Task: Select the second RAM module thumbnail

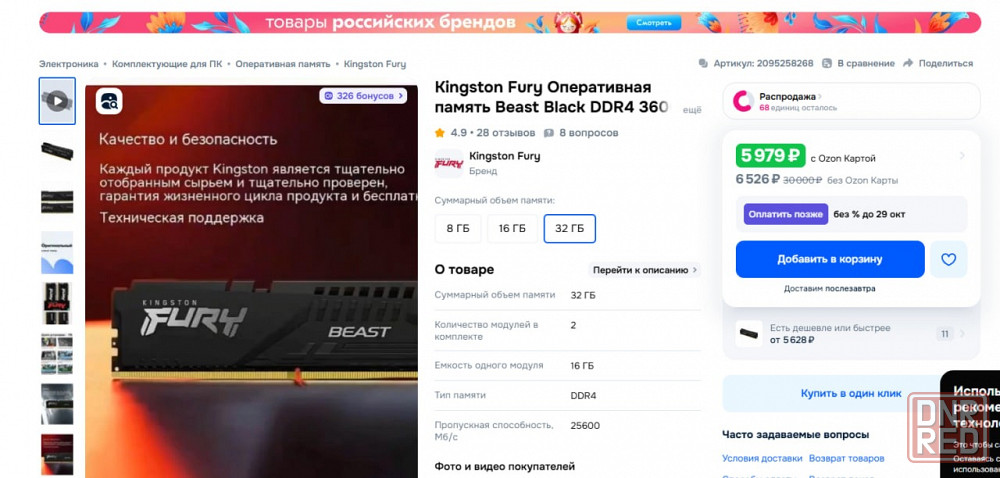Action: pos(57,151)
